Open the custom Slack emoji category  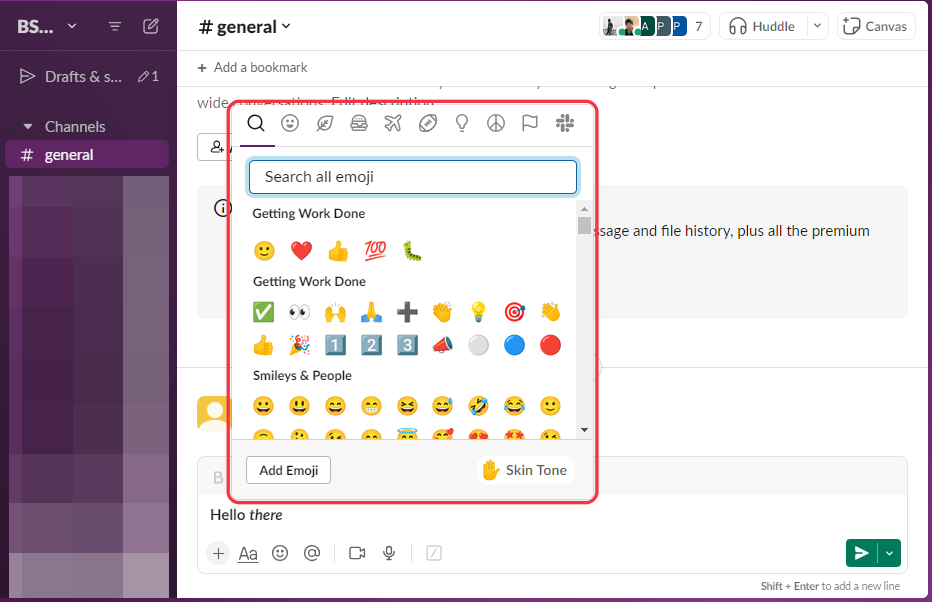[x=564, y=123]
